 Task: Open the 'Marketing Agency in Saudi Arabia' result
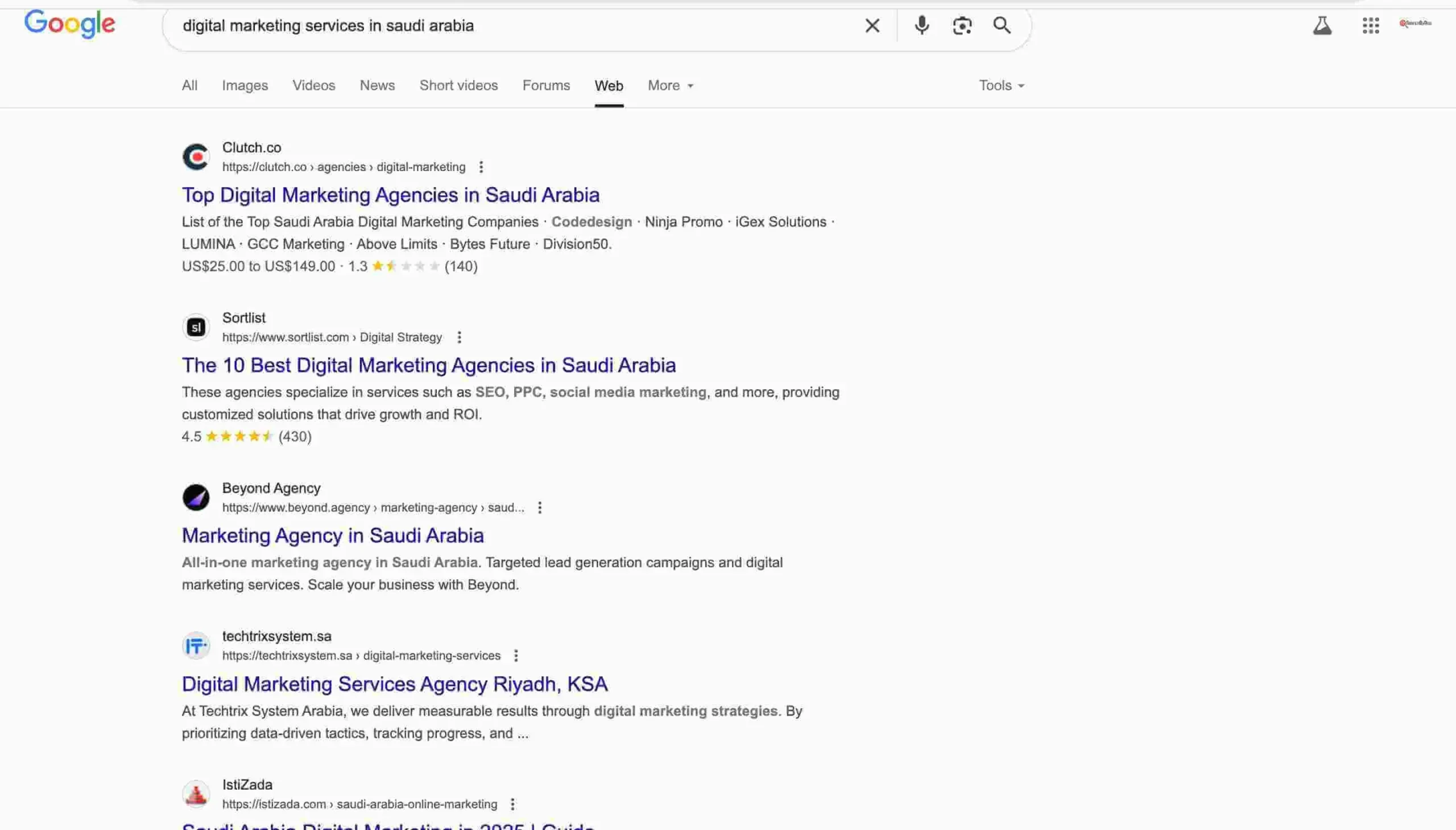point(333,535)
